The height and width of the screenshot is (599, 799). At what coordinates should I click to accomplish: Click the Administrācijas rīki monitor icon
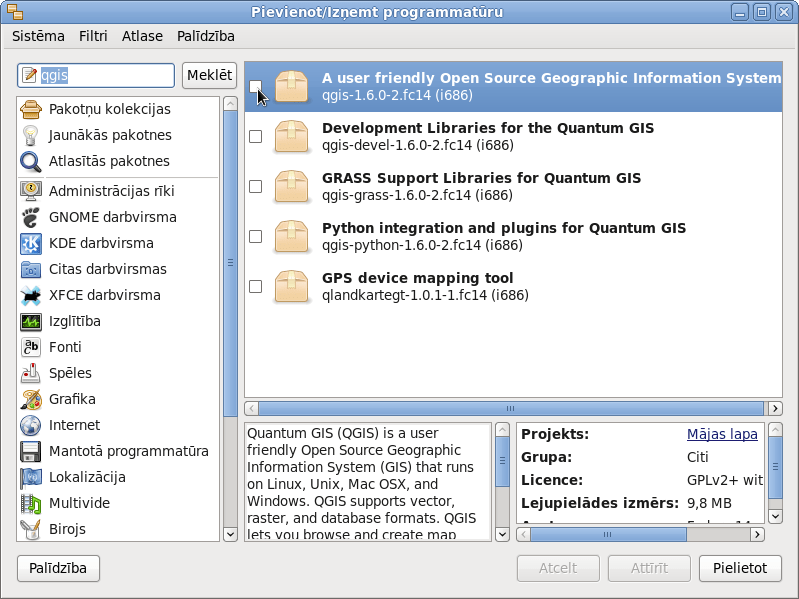[31, 191]
